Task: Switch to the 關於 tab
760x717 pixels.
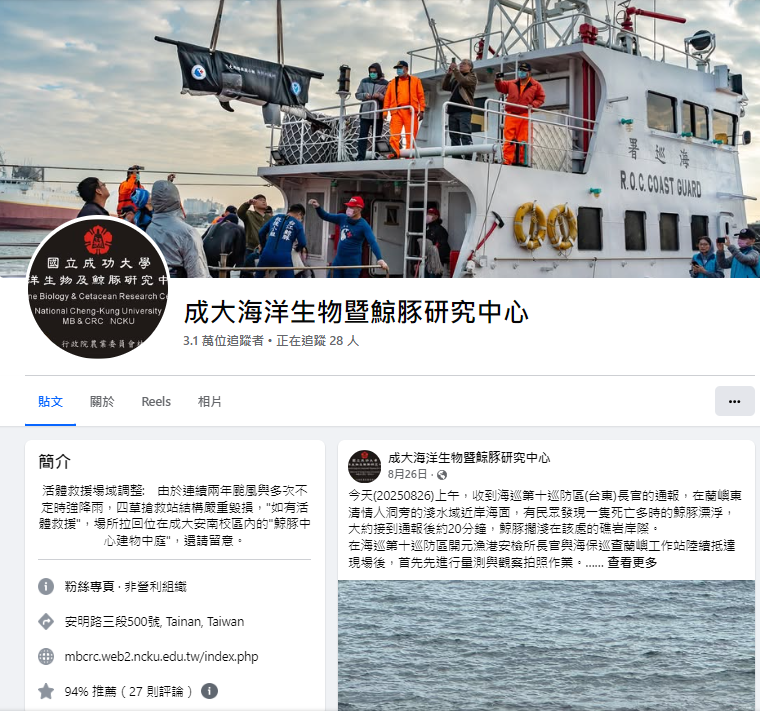Action: [102, 402]
